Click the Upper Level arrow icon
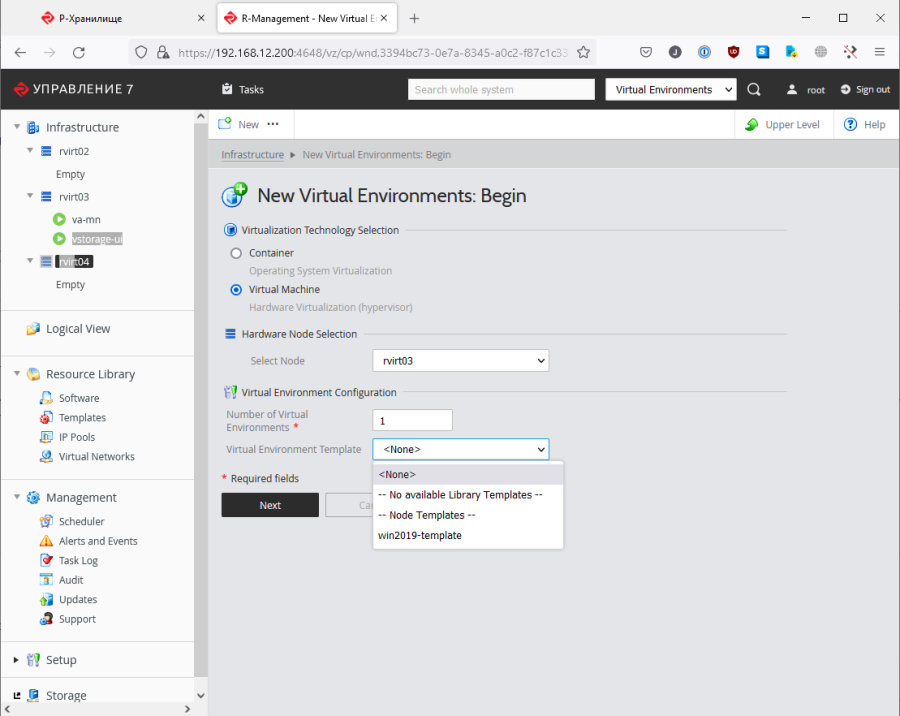The height and width of the screenshot is (716, 900). pos(751,124)
